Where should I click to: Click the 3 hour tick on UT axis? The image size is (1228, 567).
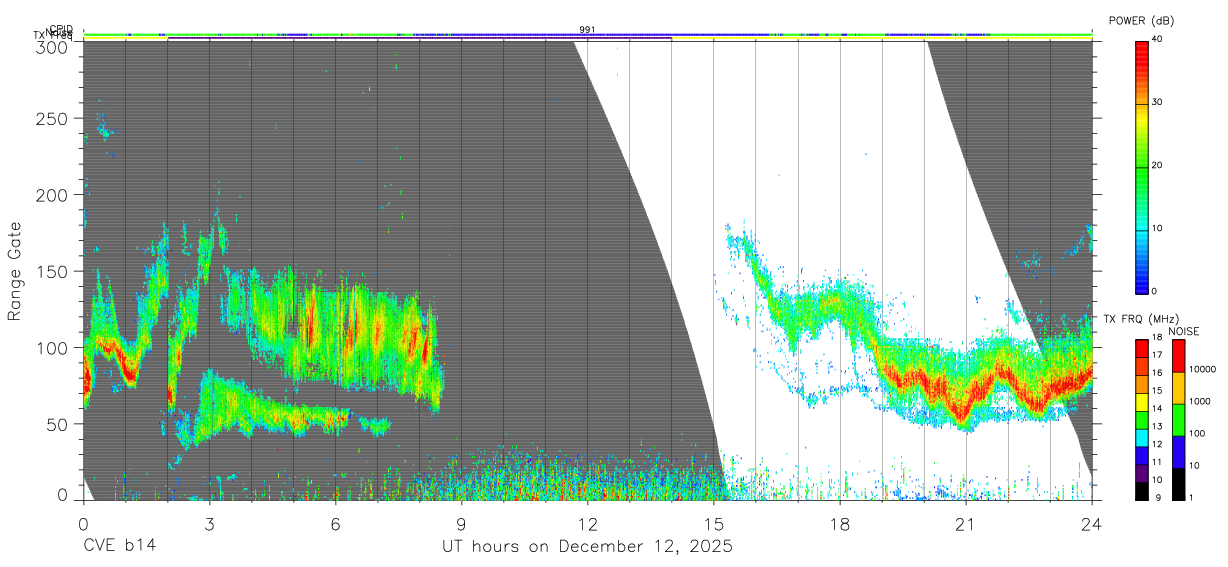(x=209, y=523)
